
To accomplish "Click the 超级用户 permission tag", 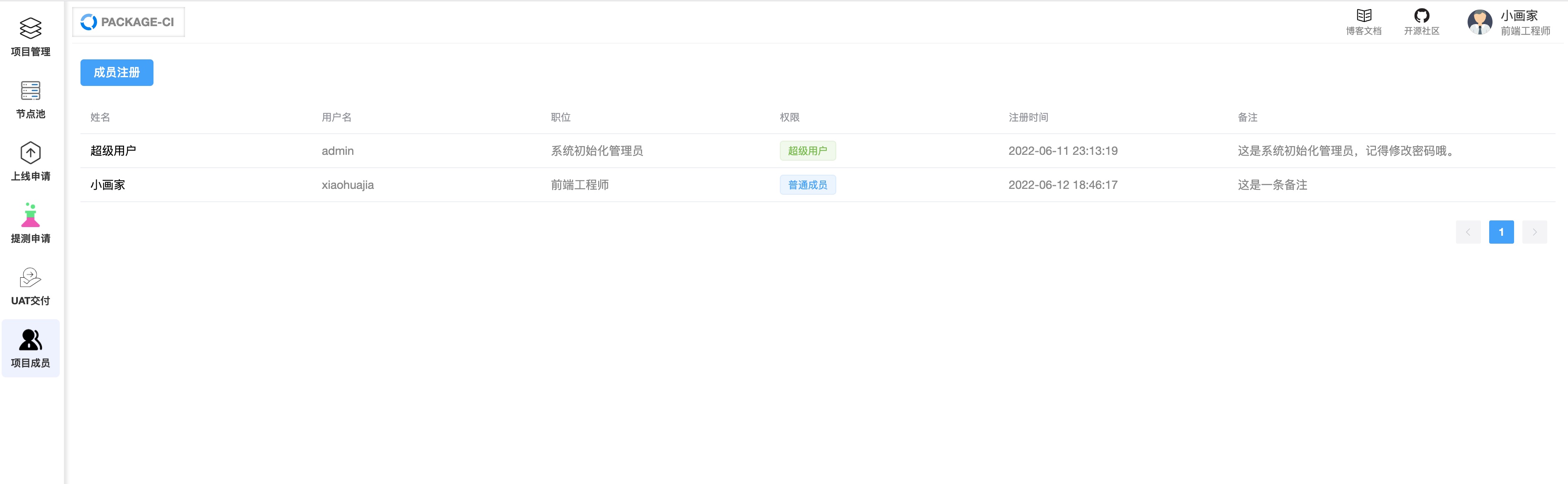I will coord(808,150).
